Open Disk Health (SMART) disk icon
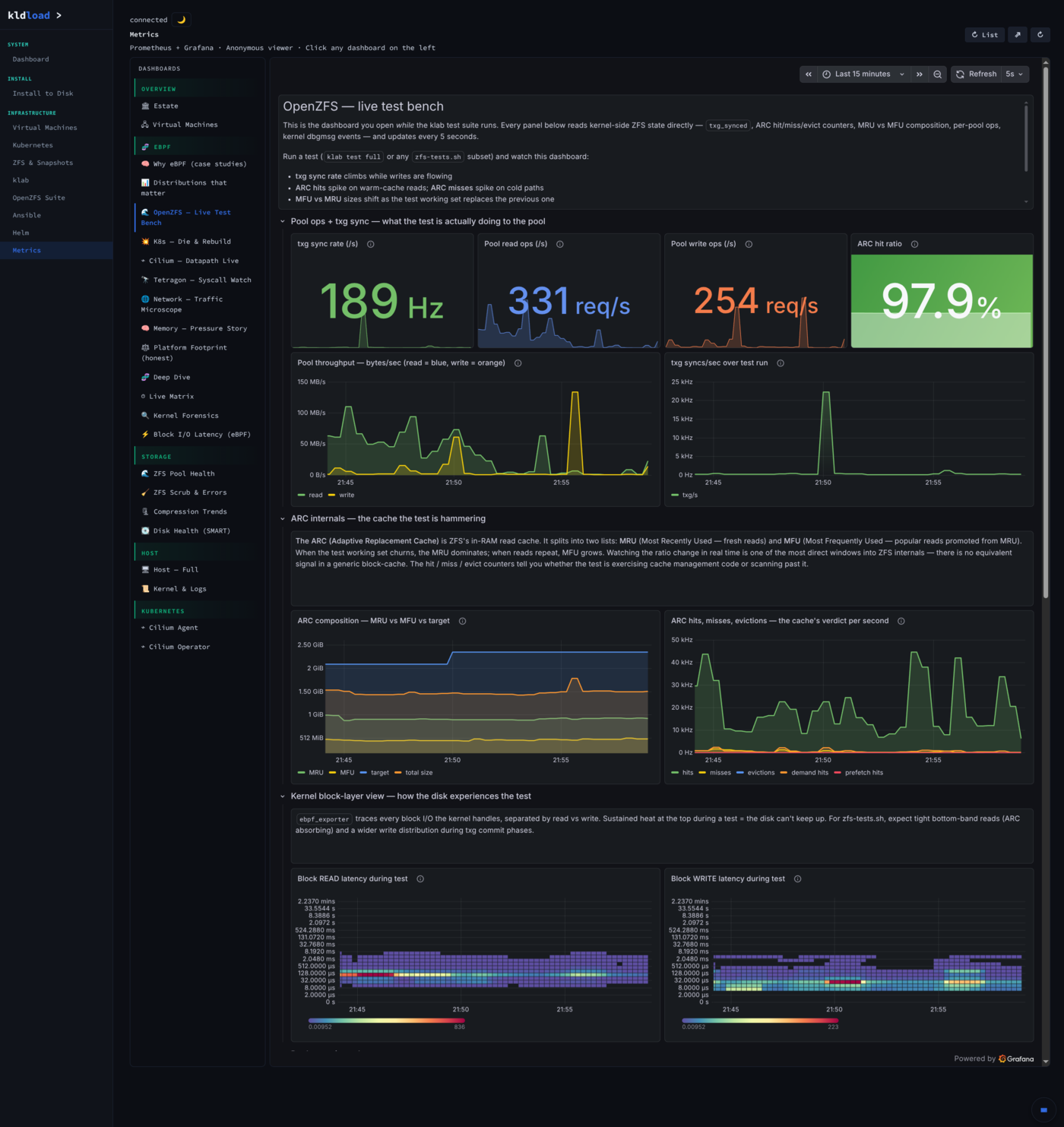The image size is (1064, 1127). [x=145, y=531]
